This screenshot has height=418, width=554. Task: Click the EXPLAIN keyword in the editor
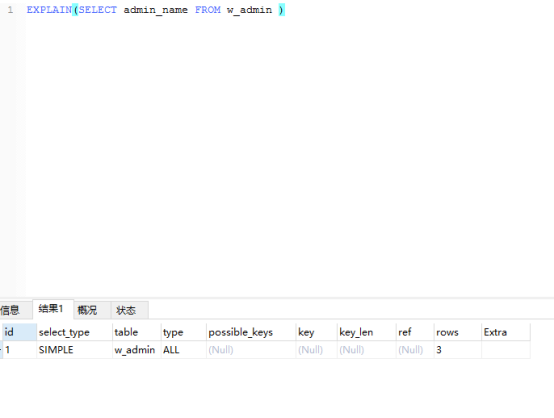point(49,10)
